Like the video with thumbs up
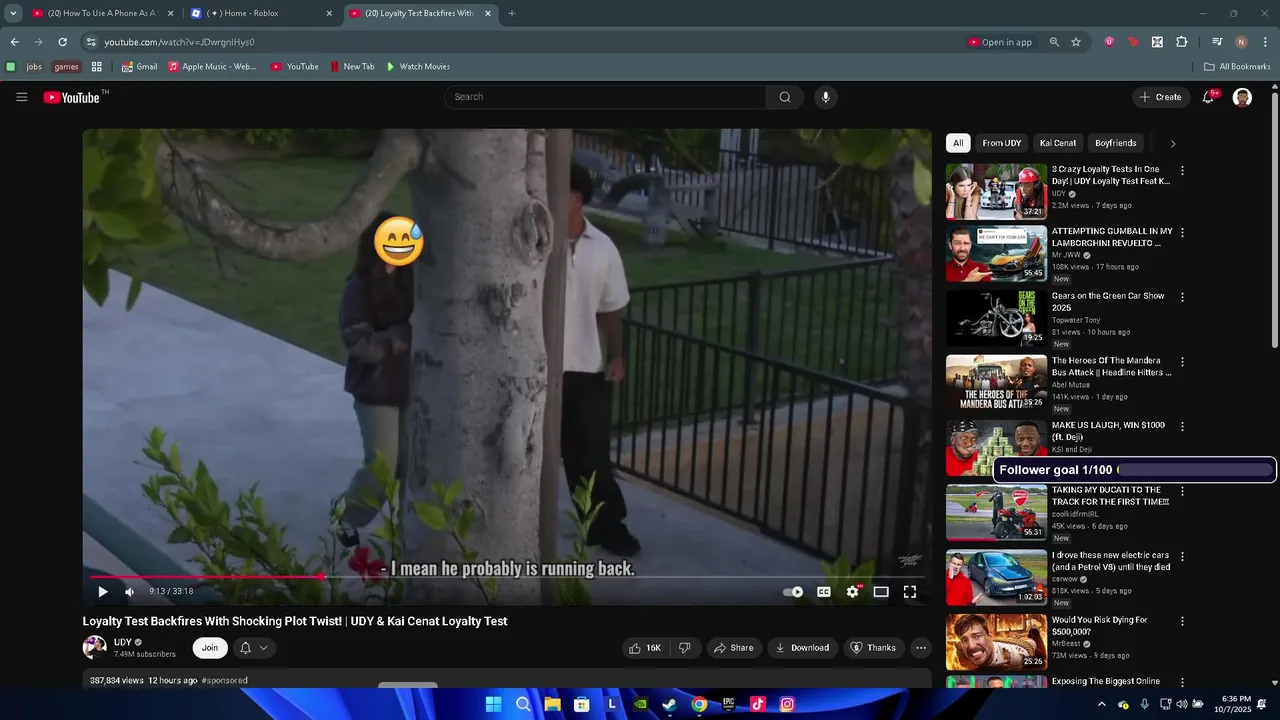Viewport: 1280px width, 720px height. pos(645,648)
